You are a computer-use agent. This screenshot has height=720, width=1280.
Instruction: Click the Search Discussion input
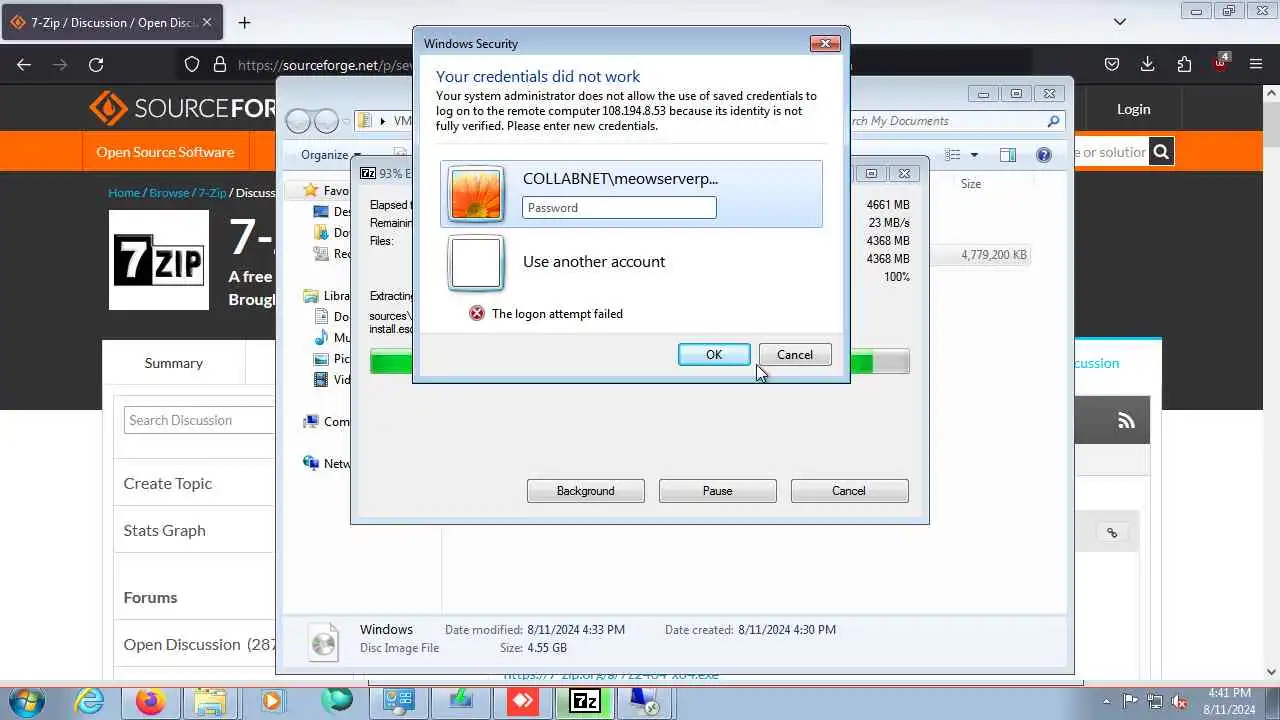[199, 420]
